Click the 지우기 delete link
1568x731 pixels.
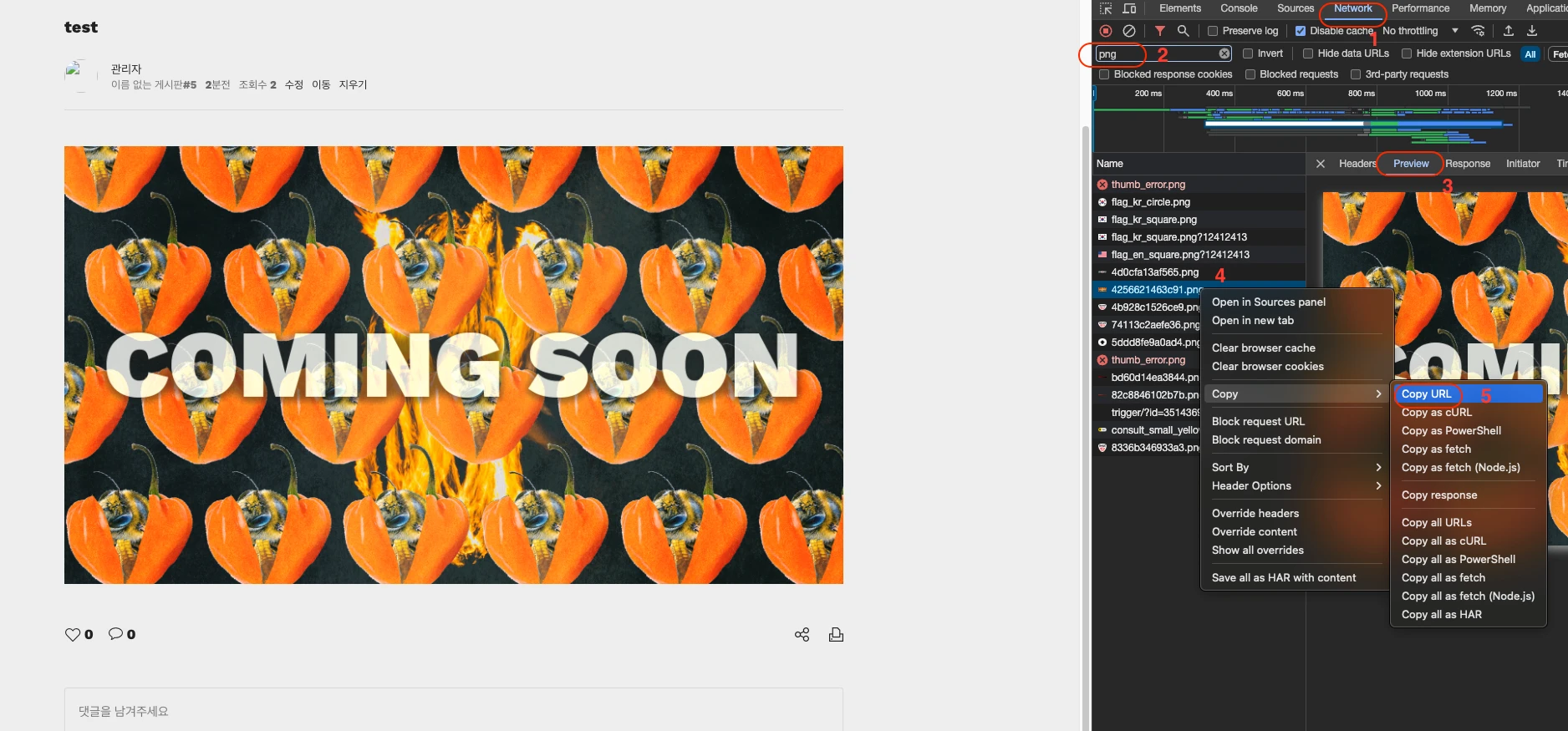pos(353,84)
